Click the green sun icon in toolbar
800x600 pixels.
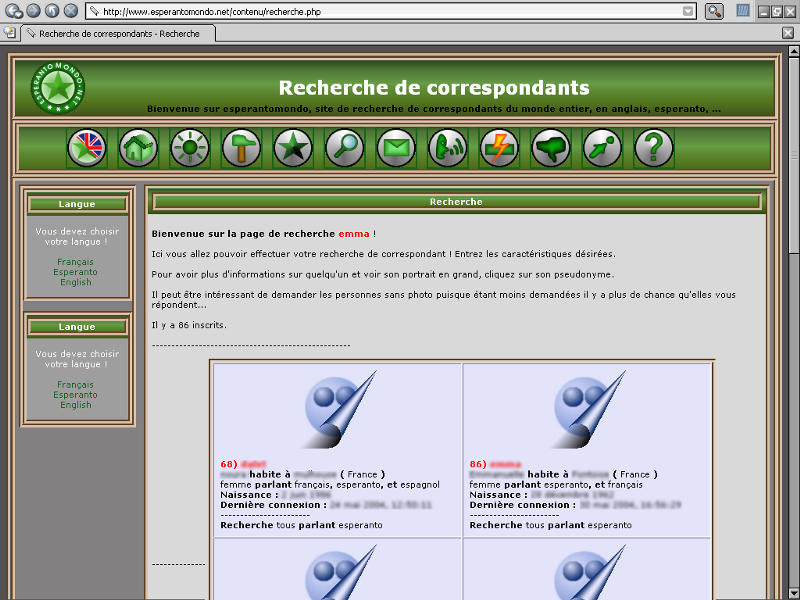coord(189,148)
